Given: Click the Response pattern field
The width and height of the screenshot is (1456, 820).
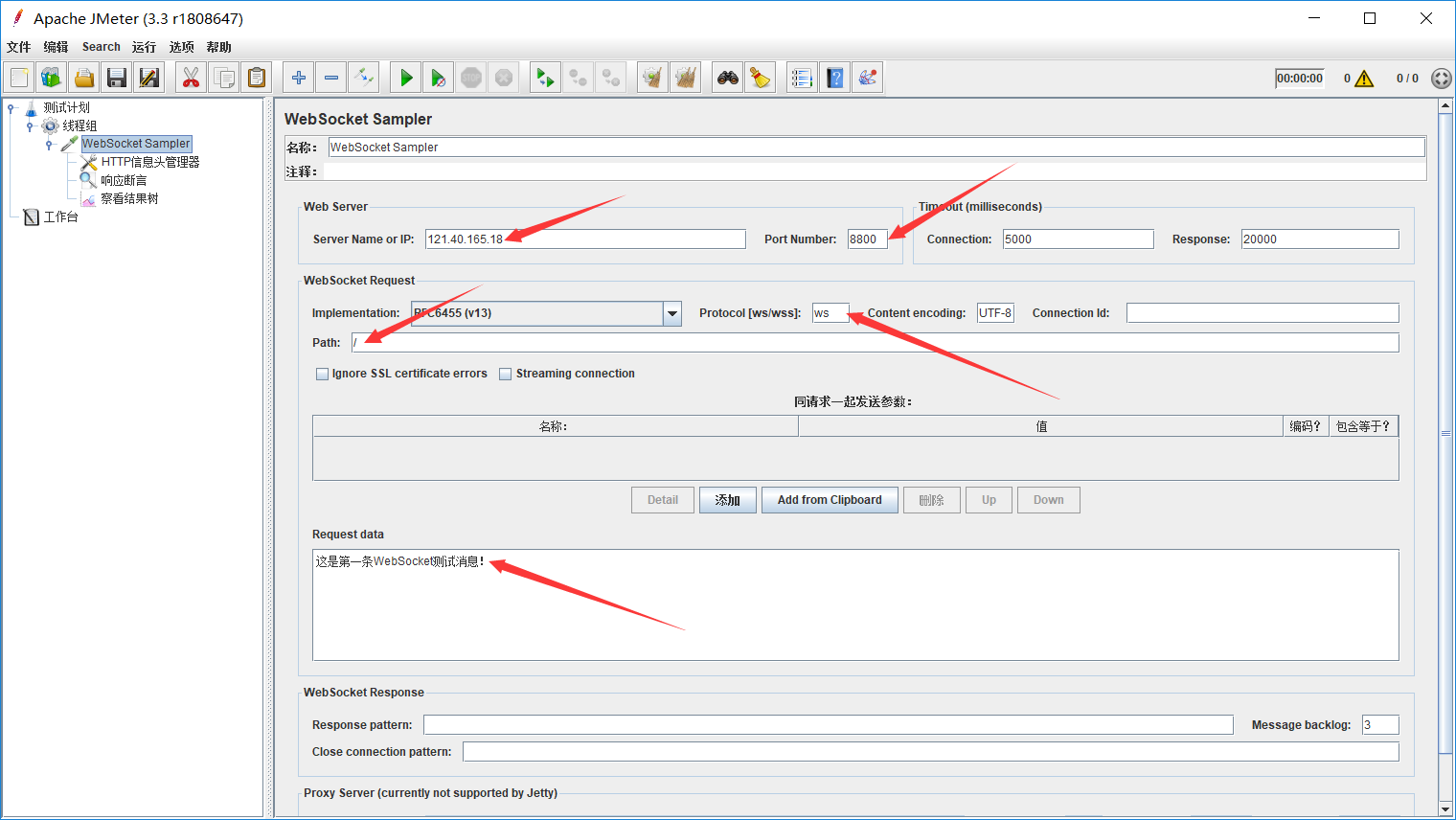Looking at the screenshot, I should [829, 725].
